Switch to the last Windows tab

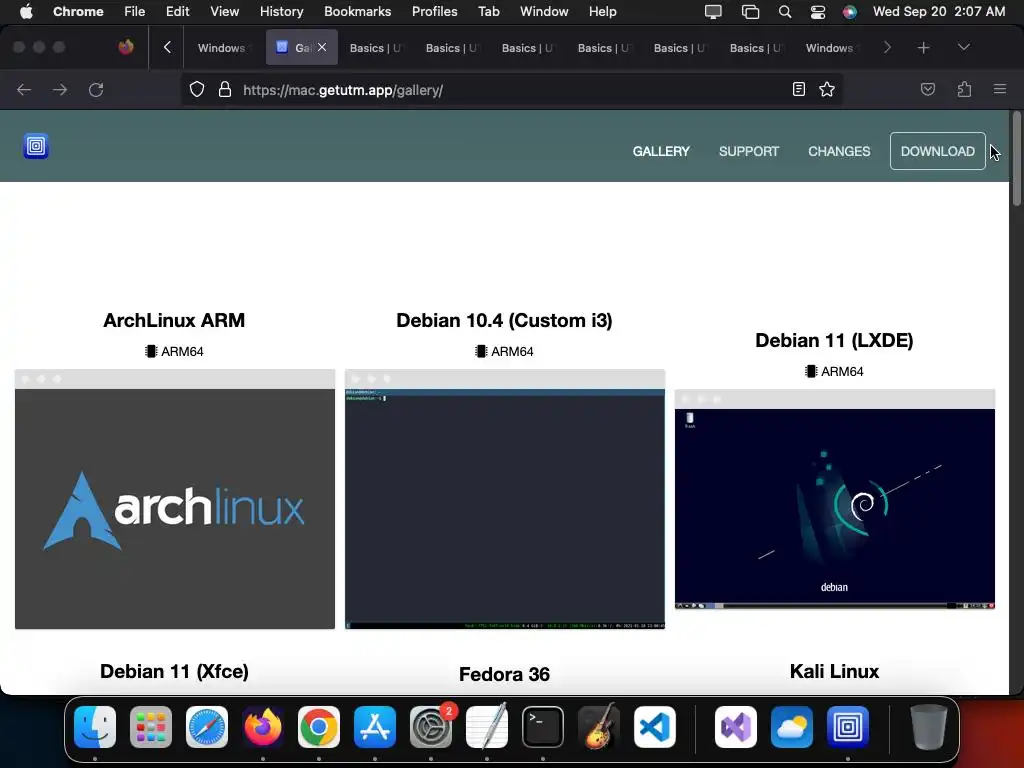831,48
